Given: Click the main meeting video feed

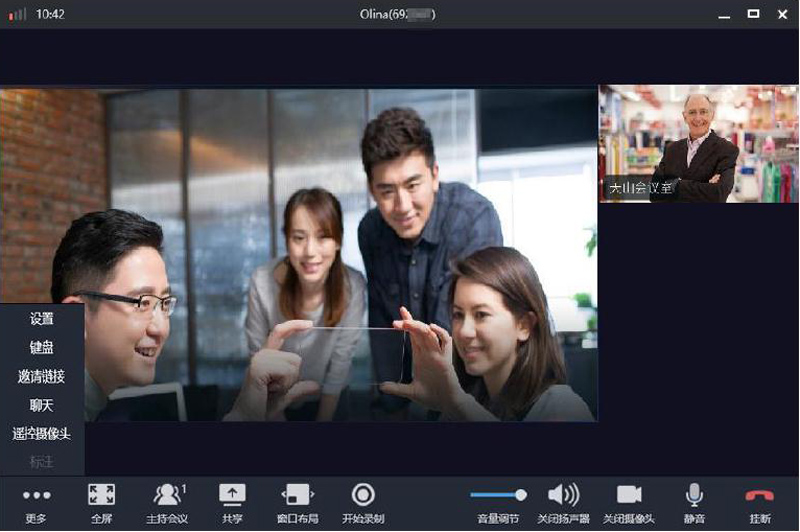Looking at the screenshot, I should tap(298, 255).
